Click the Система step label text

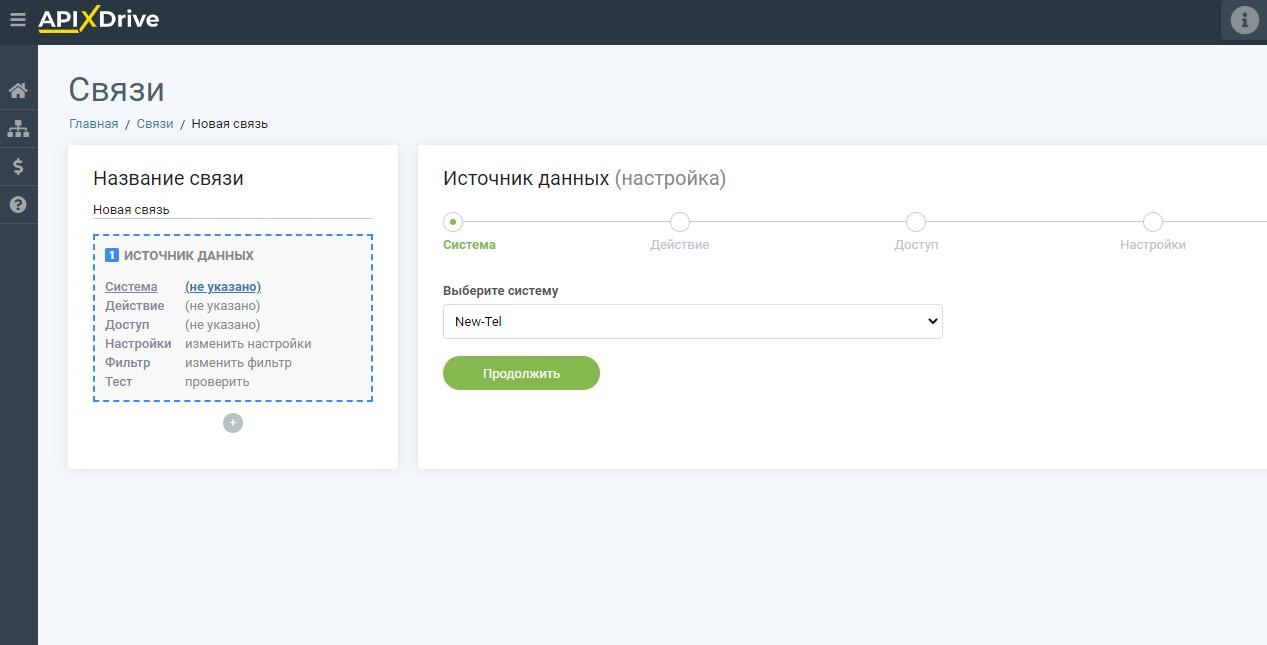[x=469, y=245]
